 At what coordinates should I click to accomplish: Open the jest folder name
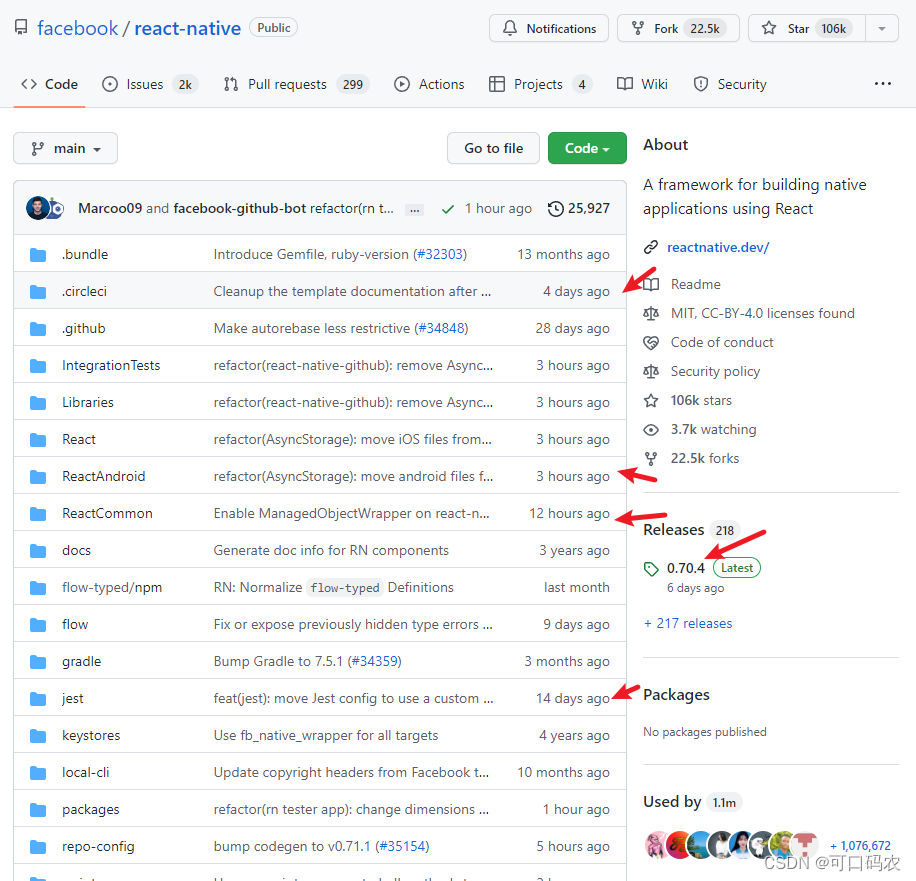tap(73, 699)
